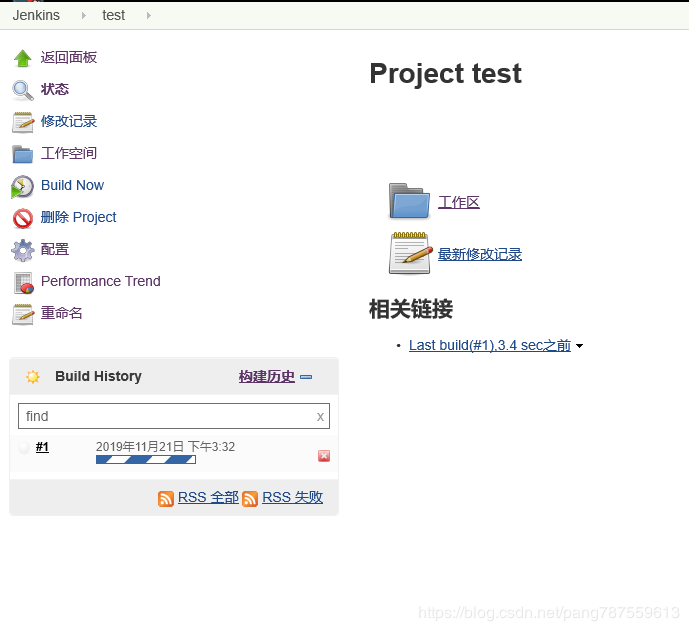
Task: Open the 最新修改记录 link
Action: click(x=480, y=254)
